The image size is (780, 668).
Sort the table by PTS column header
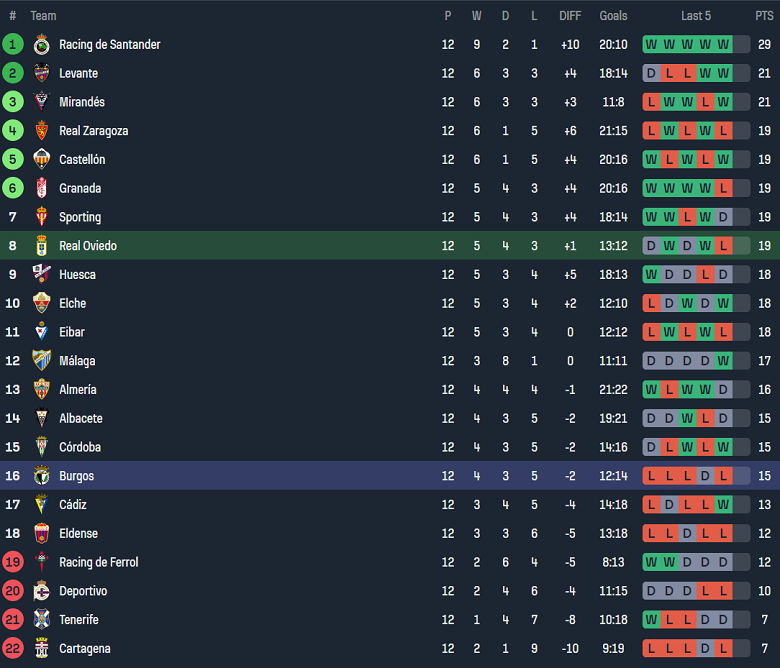[764, 16]
